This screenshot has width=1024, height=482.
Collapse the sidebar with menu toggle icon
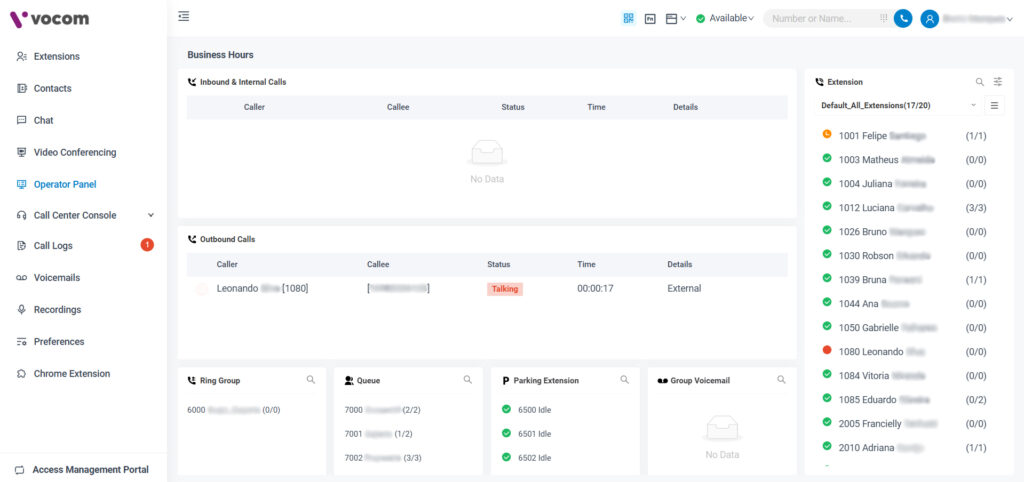click(x=183, y=16)
